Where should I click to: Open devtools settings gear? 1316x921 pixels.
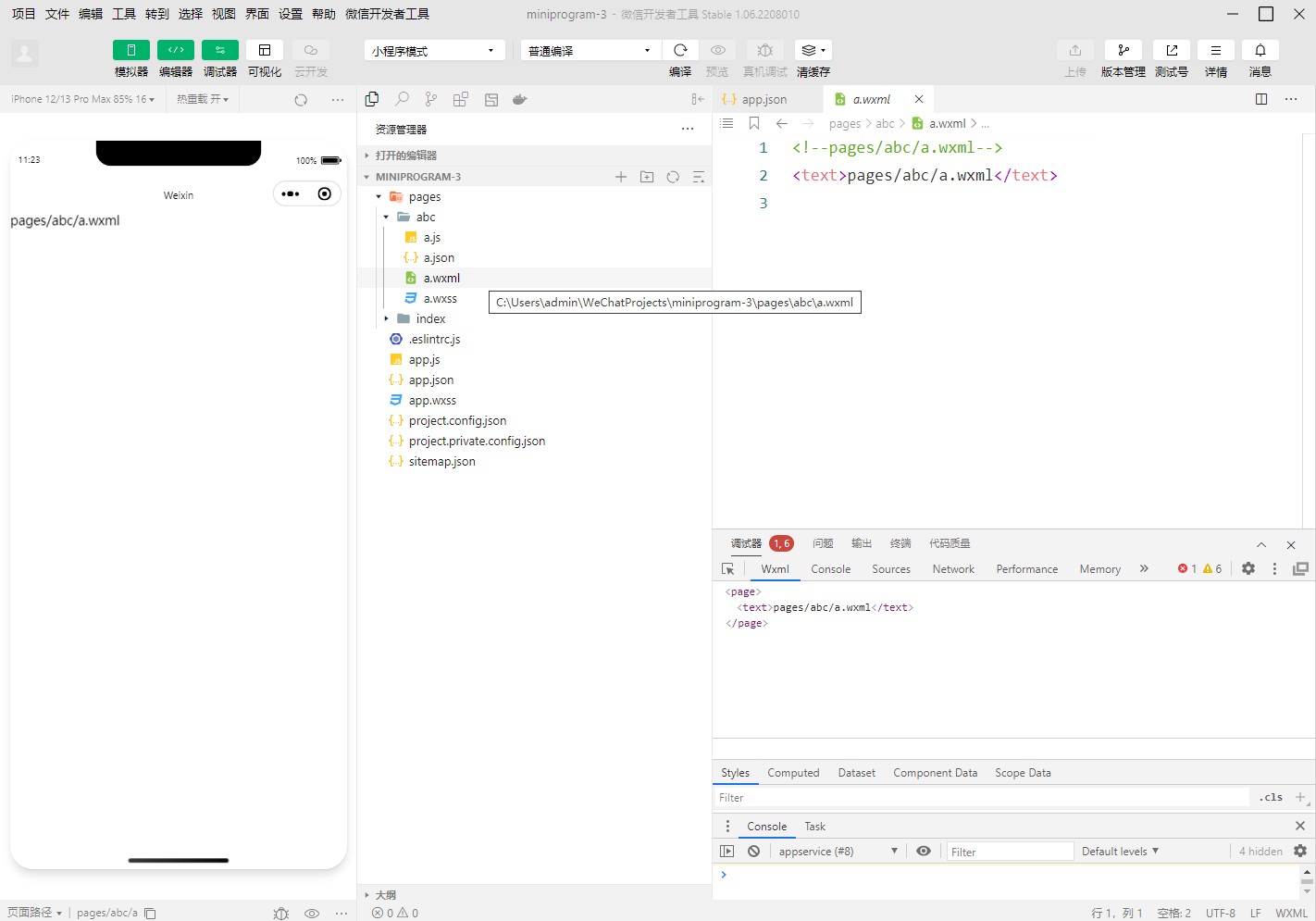pyautogui.click(x=1248, y=568)
